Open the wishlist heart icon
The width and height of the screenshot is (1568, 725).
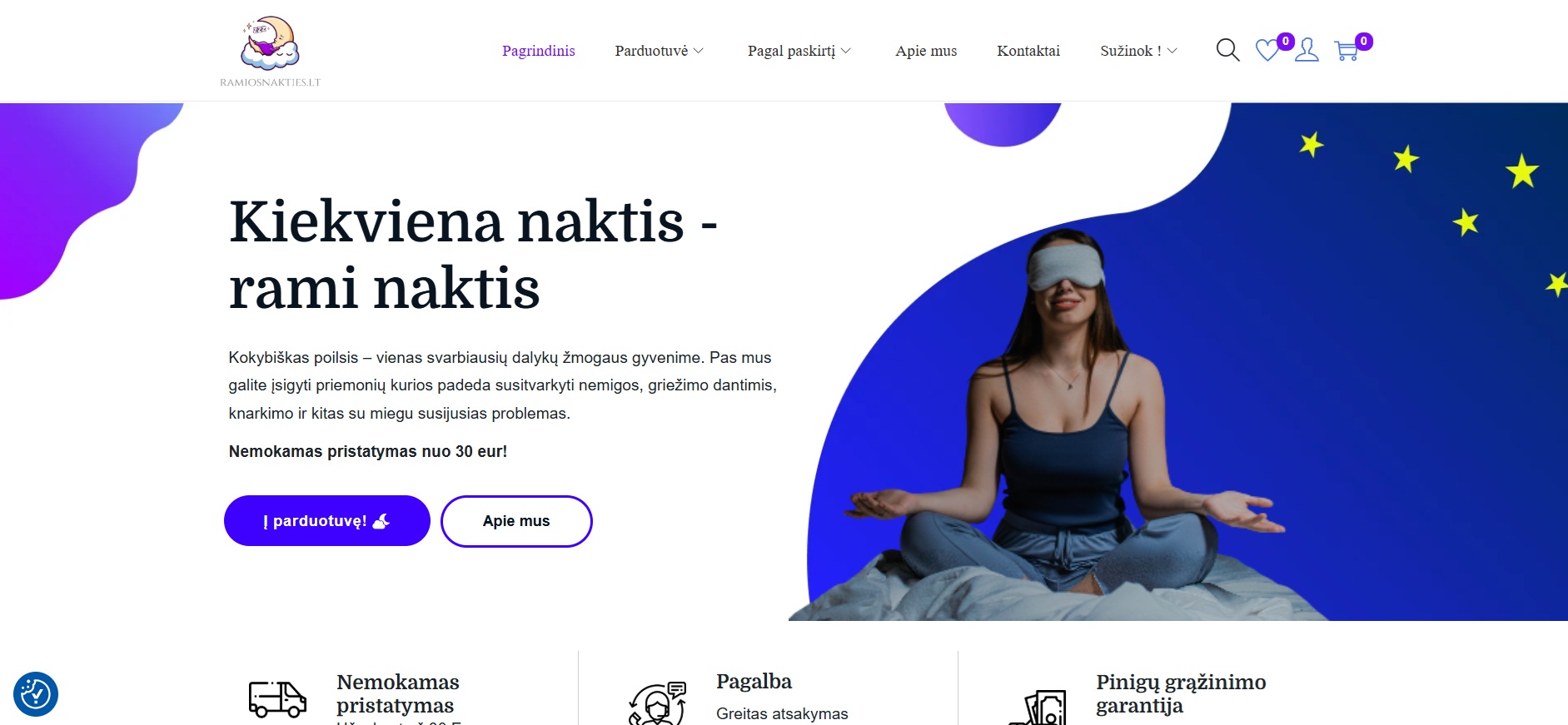(1267, 51)
